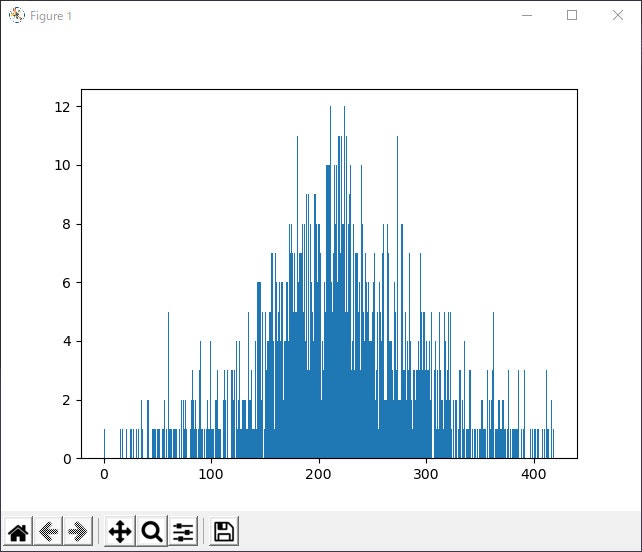Screen dimensions: 642x552
Task: Activate the Zoom to rectangle tool
Action: pos(152,532)
